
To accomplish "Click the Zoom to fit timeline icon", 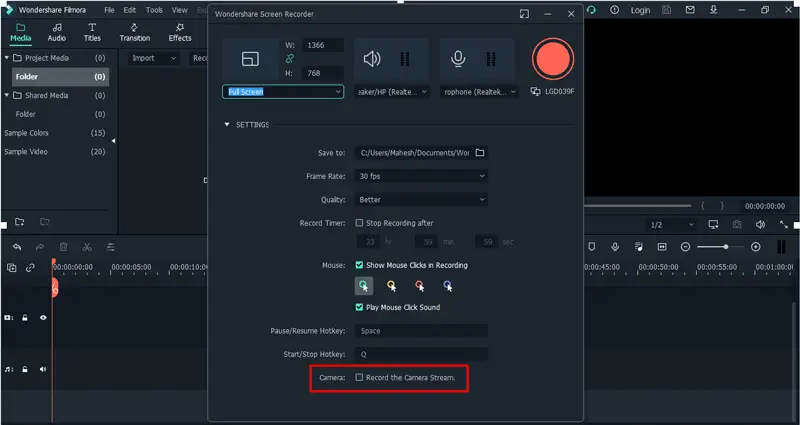I will pos(662,247).
